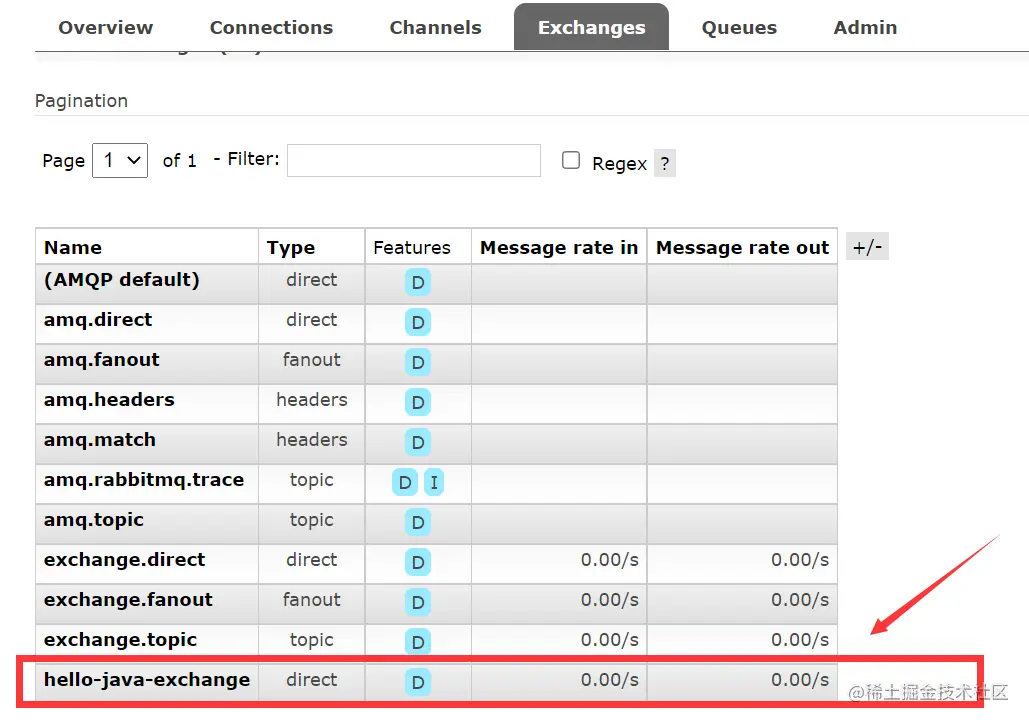The height and width of the screenshot is (723, 1029).
Task: Collapse the Pagination section heading
Action: point(81,101)
